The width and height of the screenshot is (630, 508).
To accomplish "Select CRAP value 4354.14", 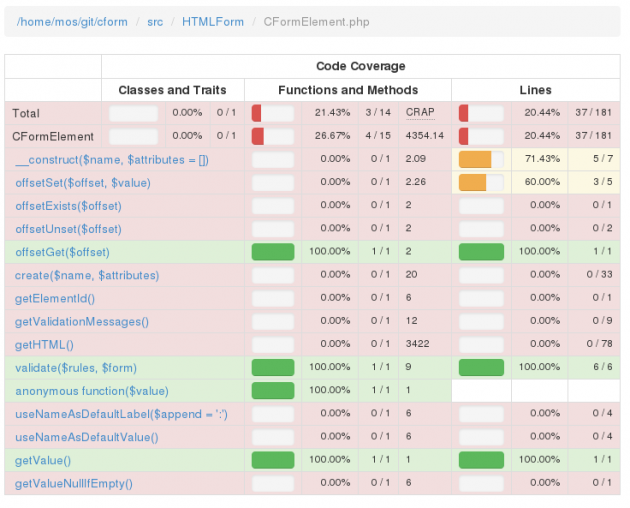I will pyautogui.click(x=425, y=136).
